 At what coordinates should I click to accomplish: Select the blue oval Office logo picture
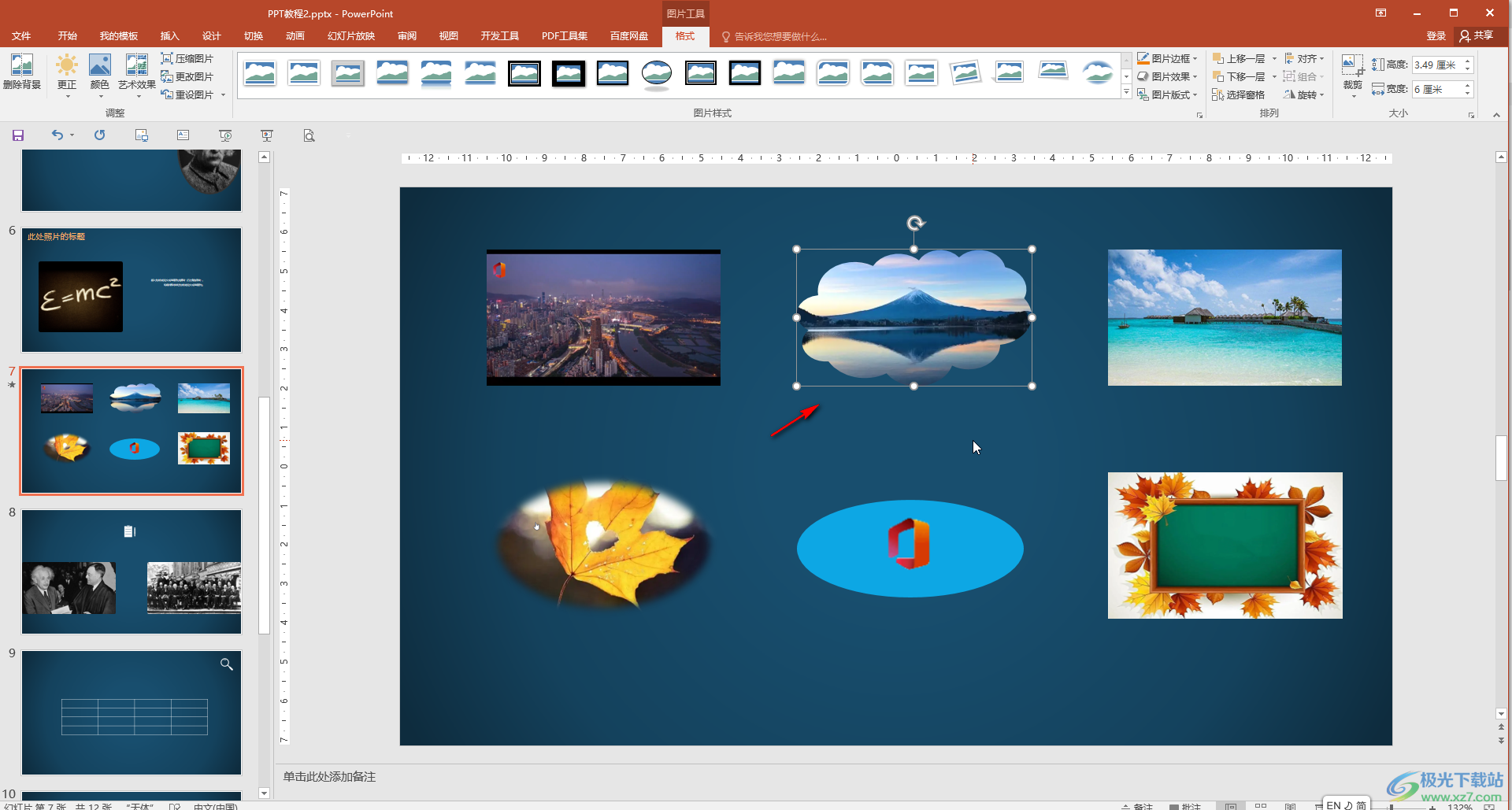click(910, 549)
